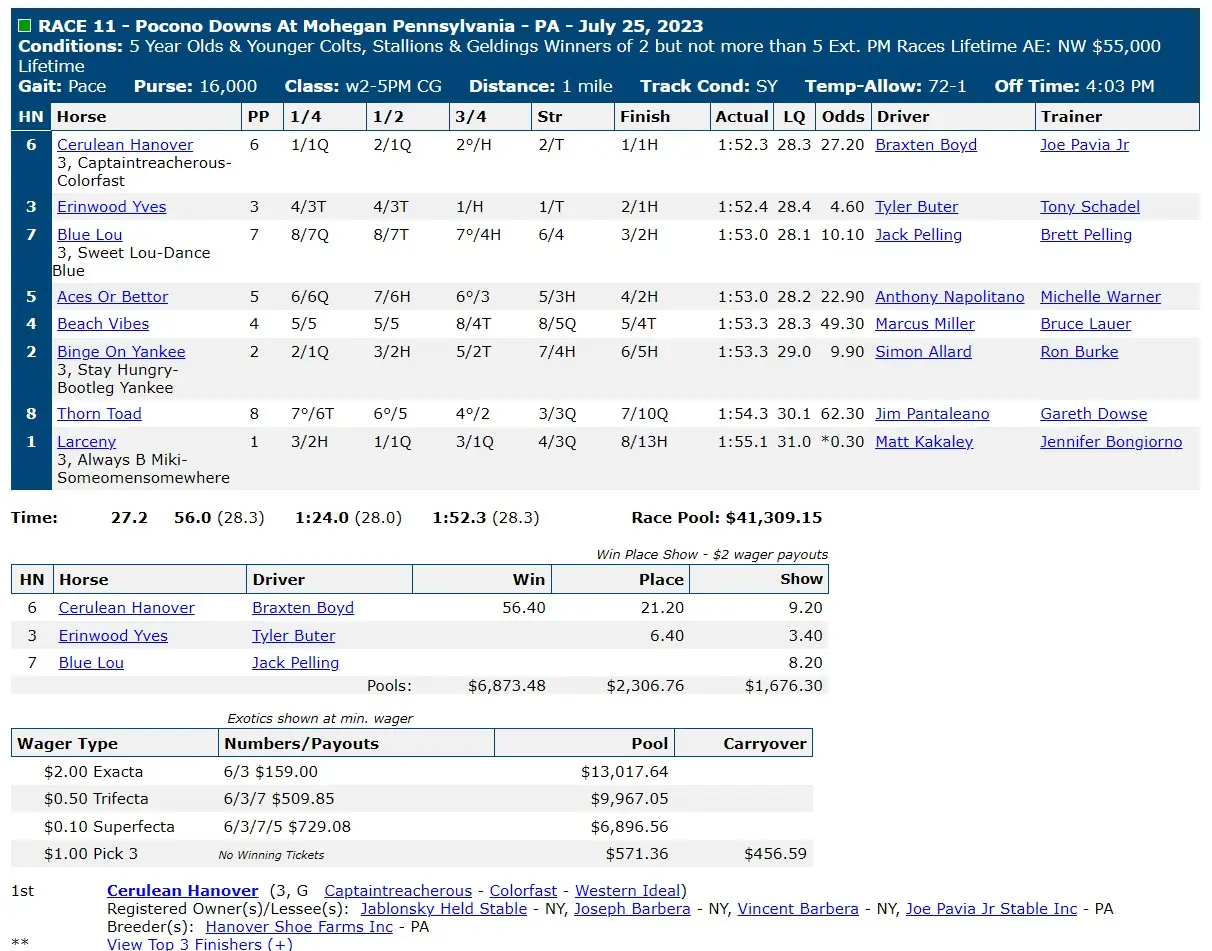Open Cerulean Hanover horse link in results table
Image resolution: width=1212 pixels, height=951 pixels.
[x=125, y=145]
